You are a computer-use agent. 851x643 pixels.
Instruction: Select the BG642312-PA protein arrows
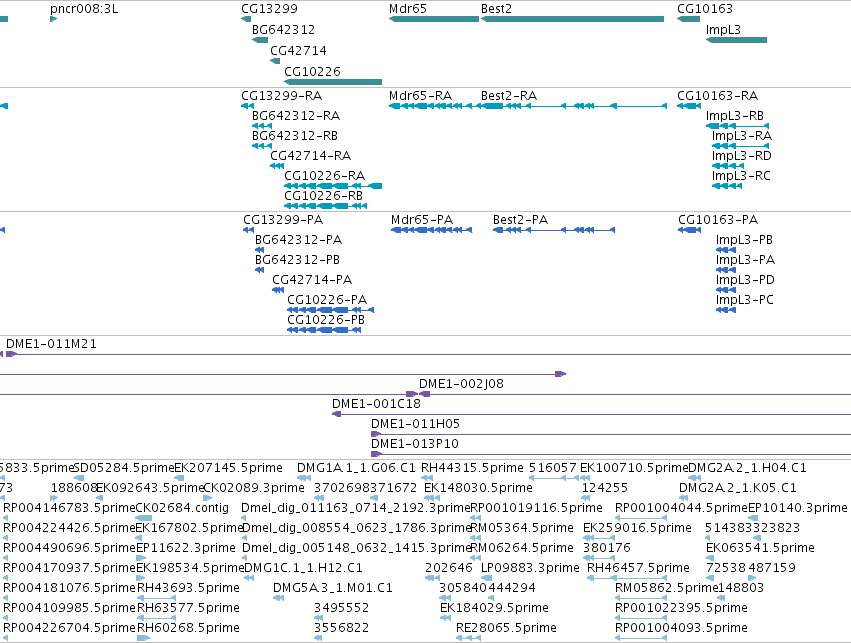(259, 250)
